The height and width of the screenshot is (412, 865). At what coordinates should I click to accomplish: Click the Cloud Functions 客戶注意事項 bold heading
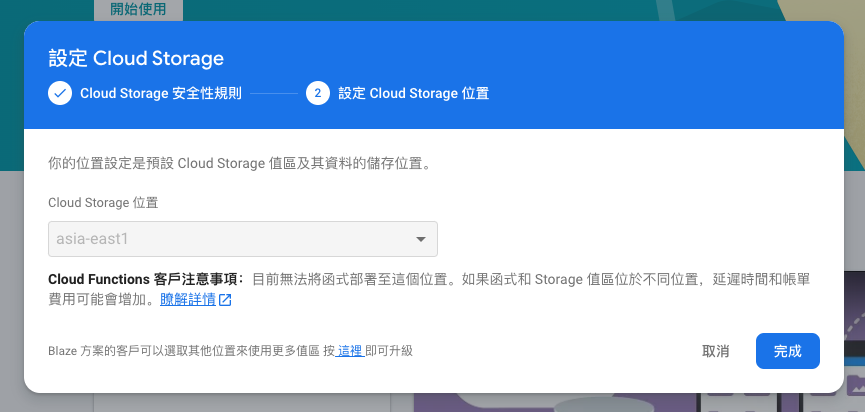tap(146, 279)
